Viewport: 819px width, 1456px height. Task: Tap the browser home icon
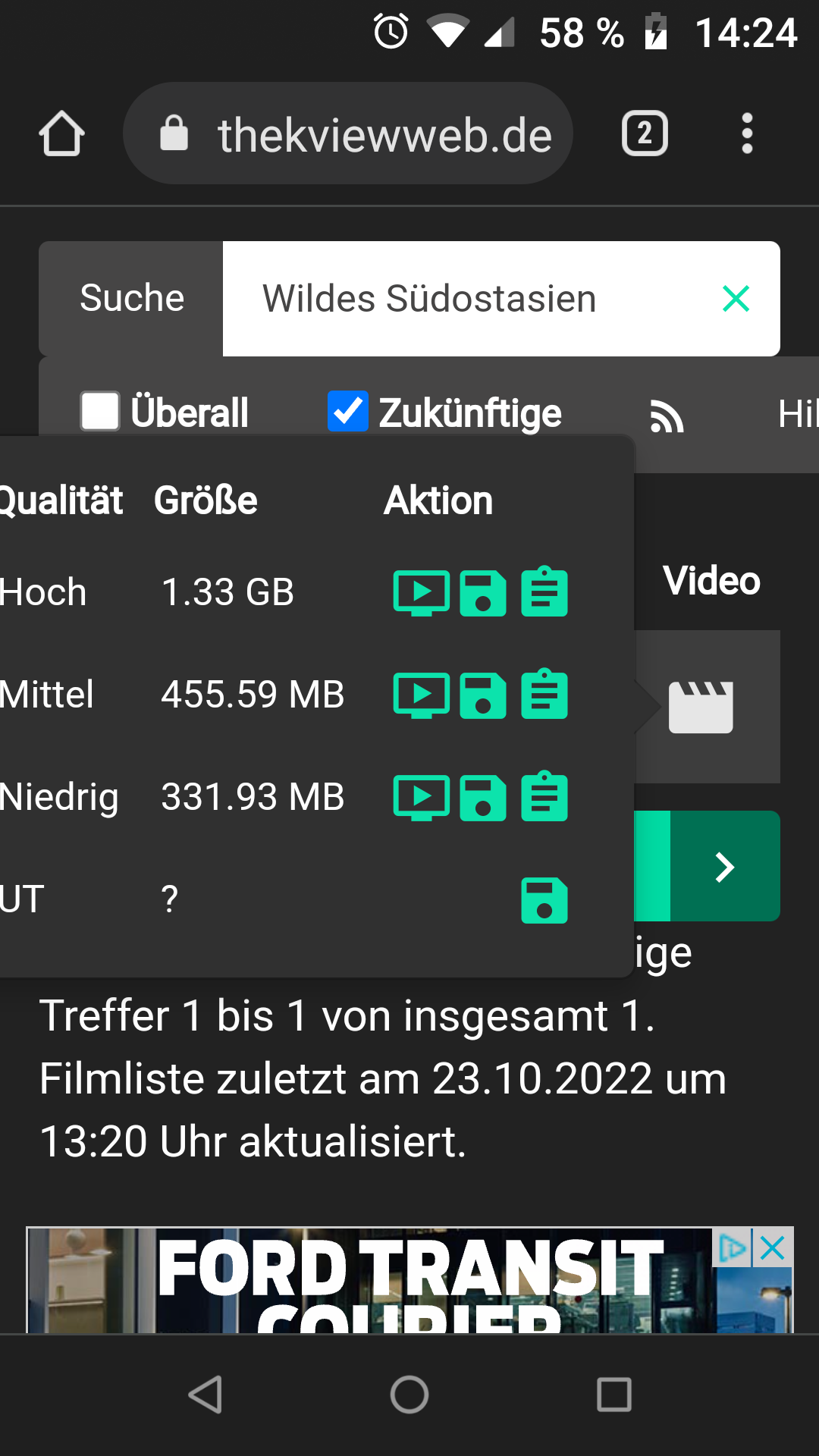point(61,133)
